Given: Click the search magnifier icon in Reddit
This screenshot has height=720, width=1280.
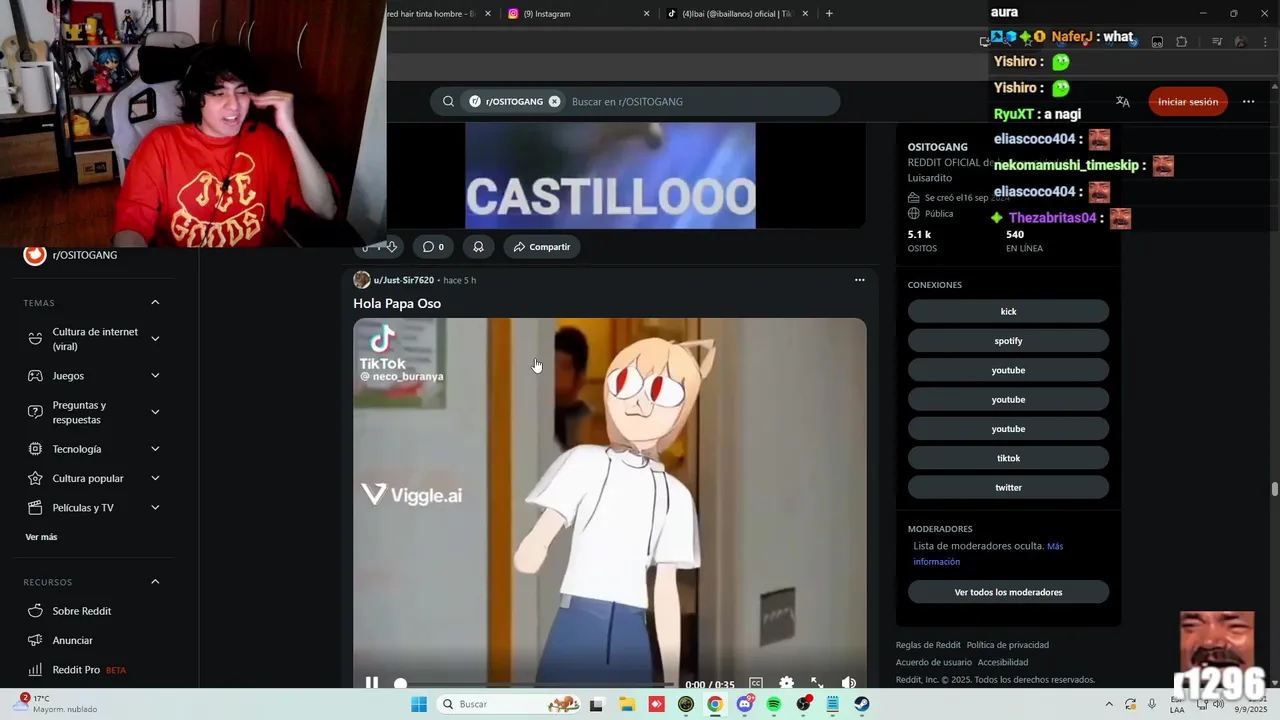Looking at the screenshot, I should pos(448,101).
